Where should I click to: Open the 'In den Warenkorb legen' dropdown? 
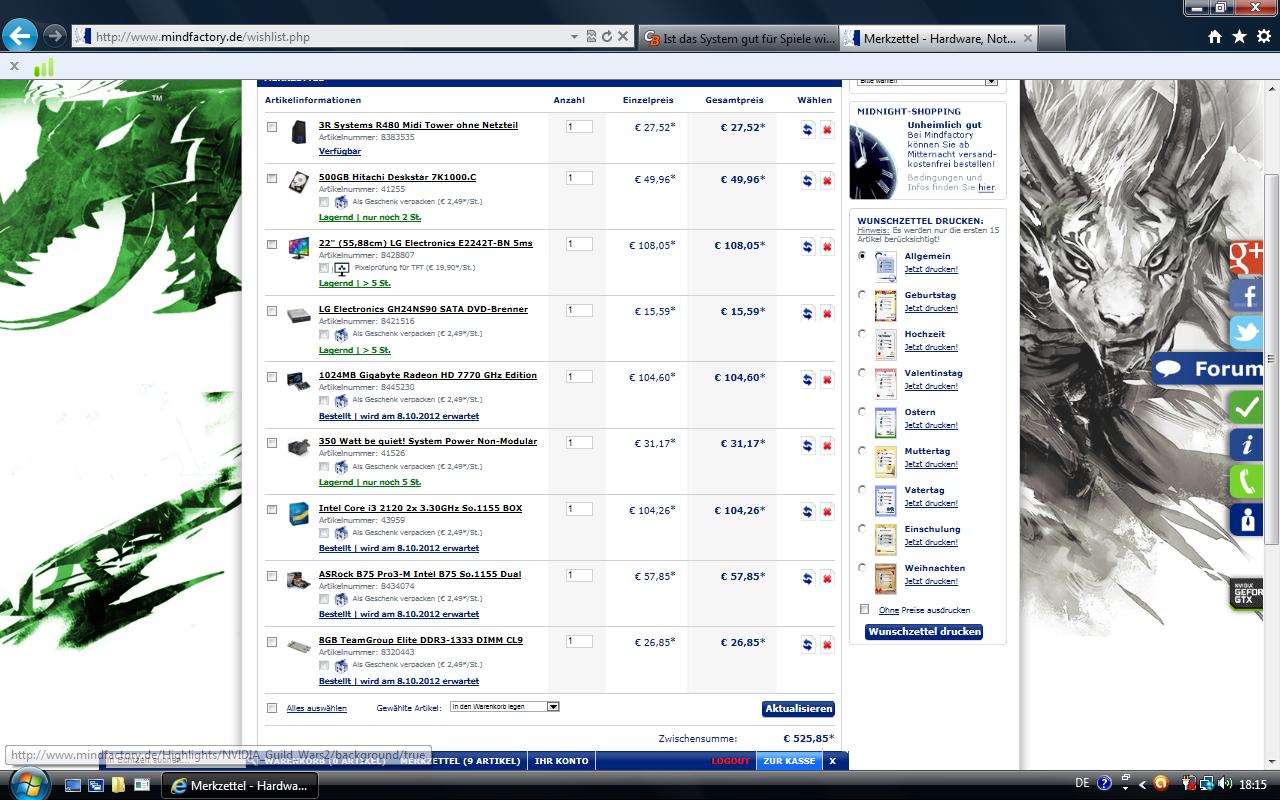504,707
